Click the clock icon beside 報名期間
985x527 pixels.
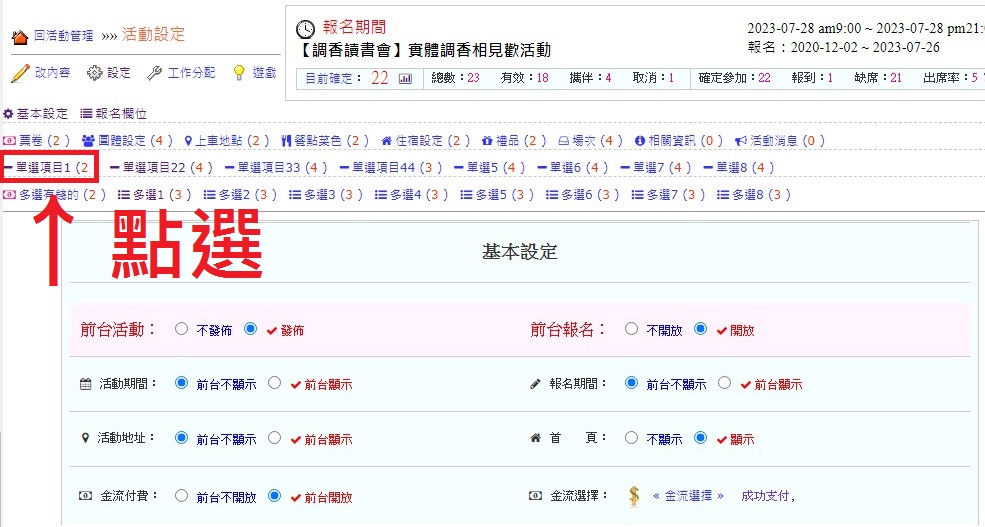306,29
